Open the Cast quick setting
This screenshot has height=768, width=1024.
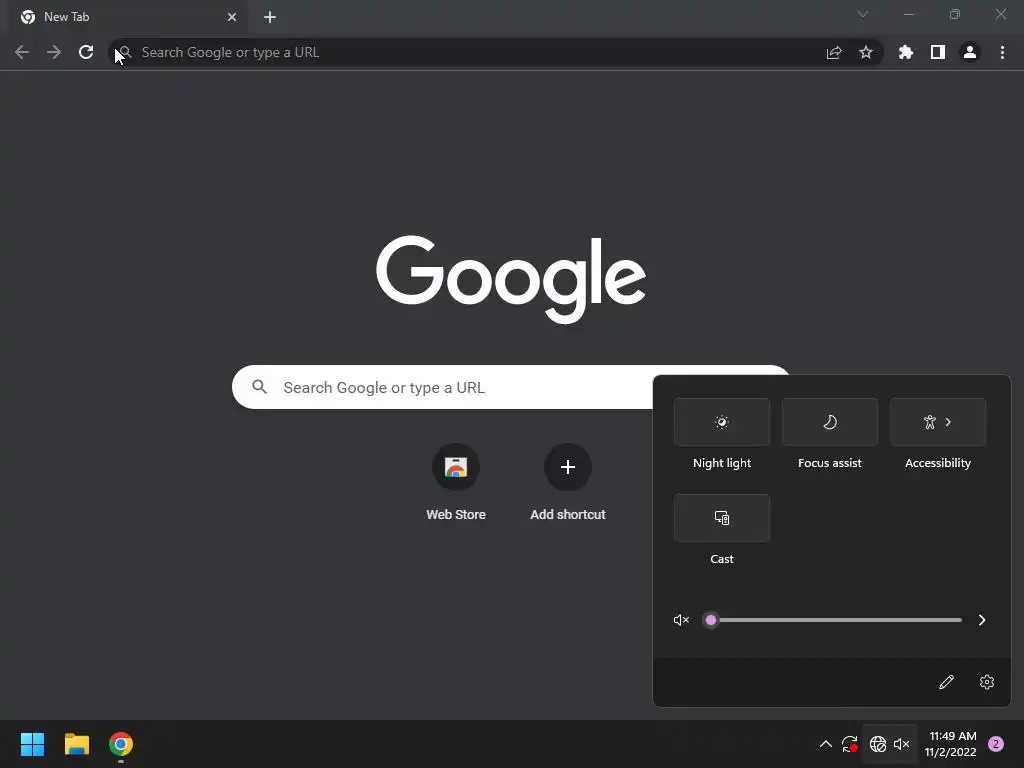coord(722,518)
